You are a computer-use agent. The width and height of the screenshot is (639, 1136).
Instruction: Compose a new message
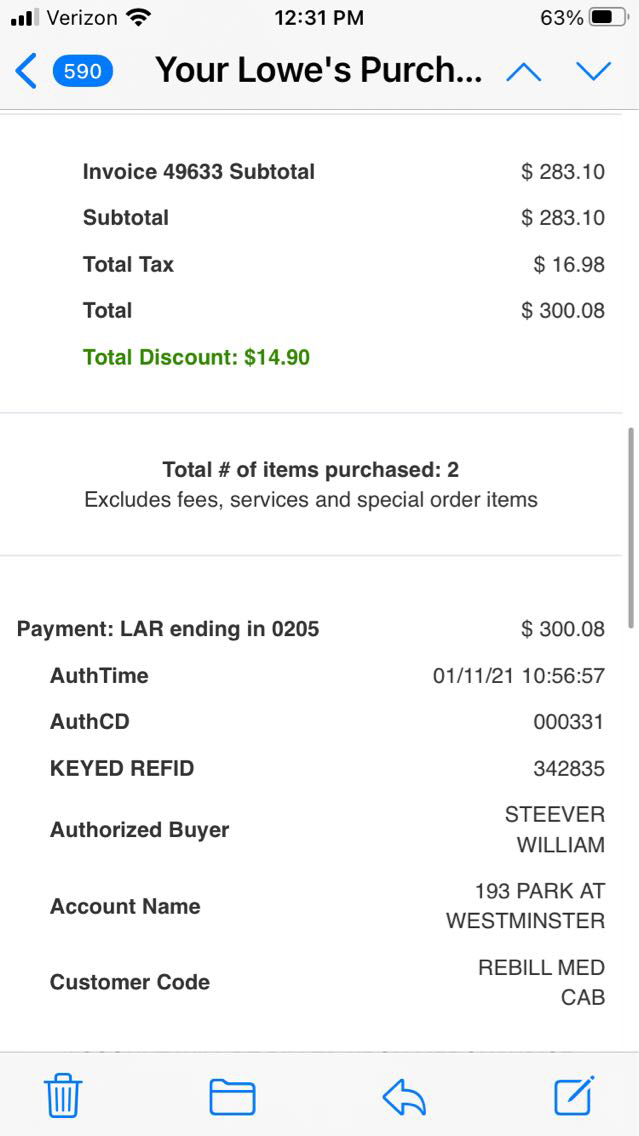[x=575, y=1095]
